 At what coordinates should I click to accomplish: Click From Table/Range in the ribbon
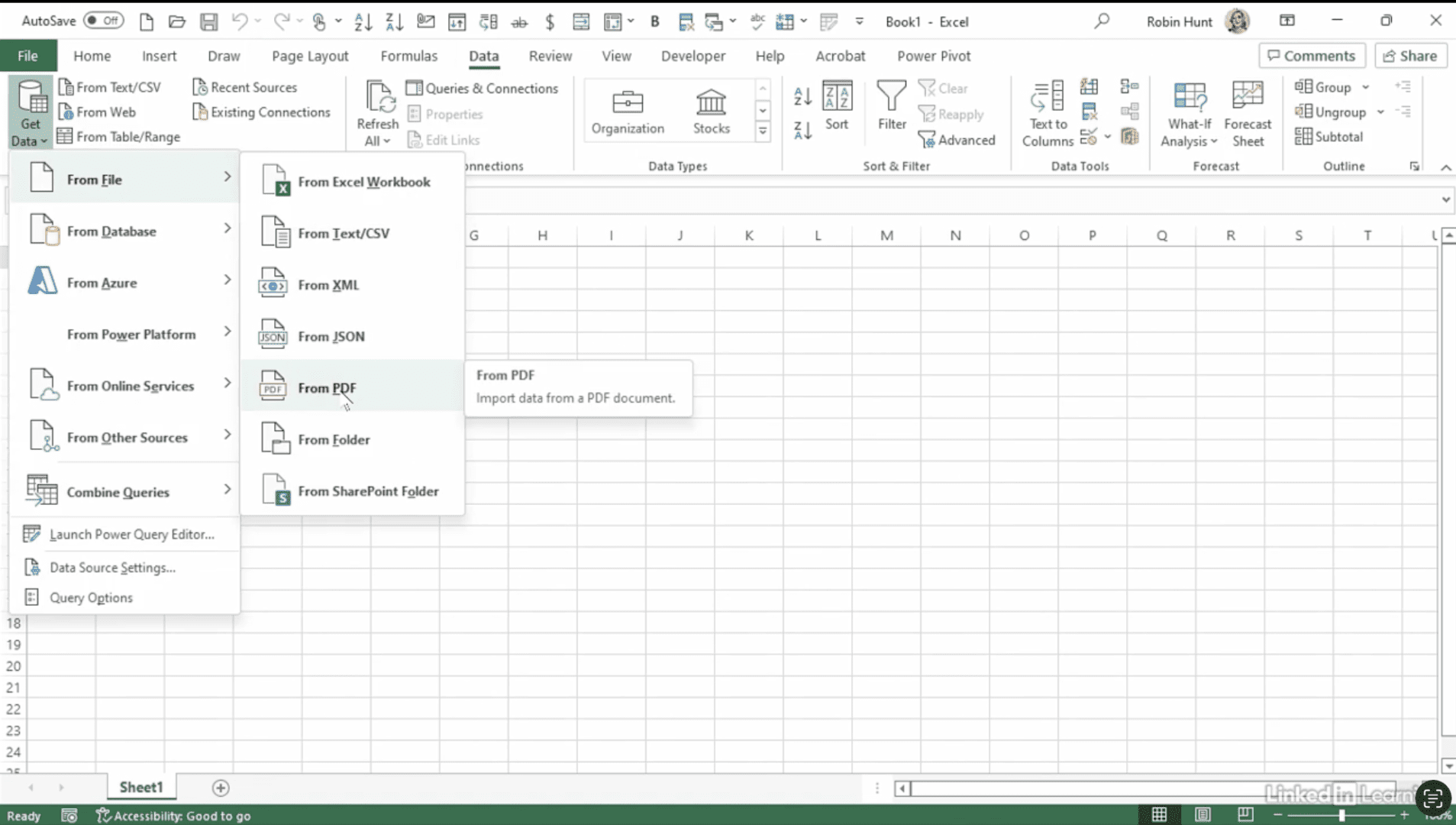pos(119,137)
